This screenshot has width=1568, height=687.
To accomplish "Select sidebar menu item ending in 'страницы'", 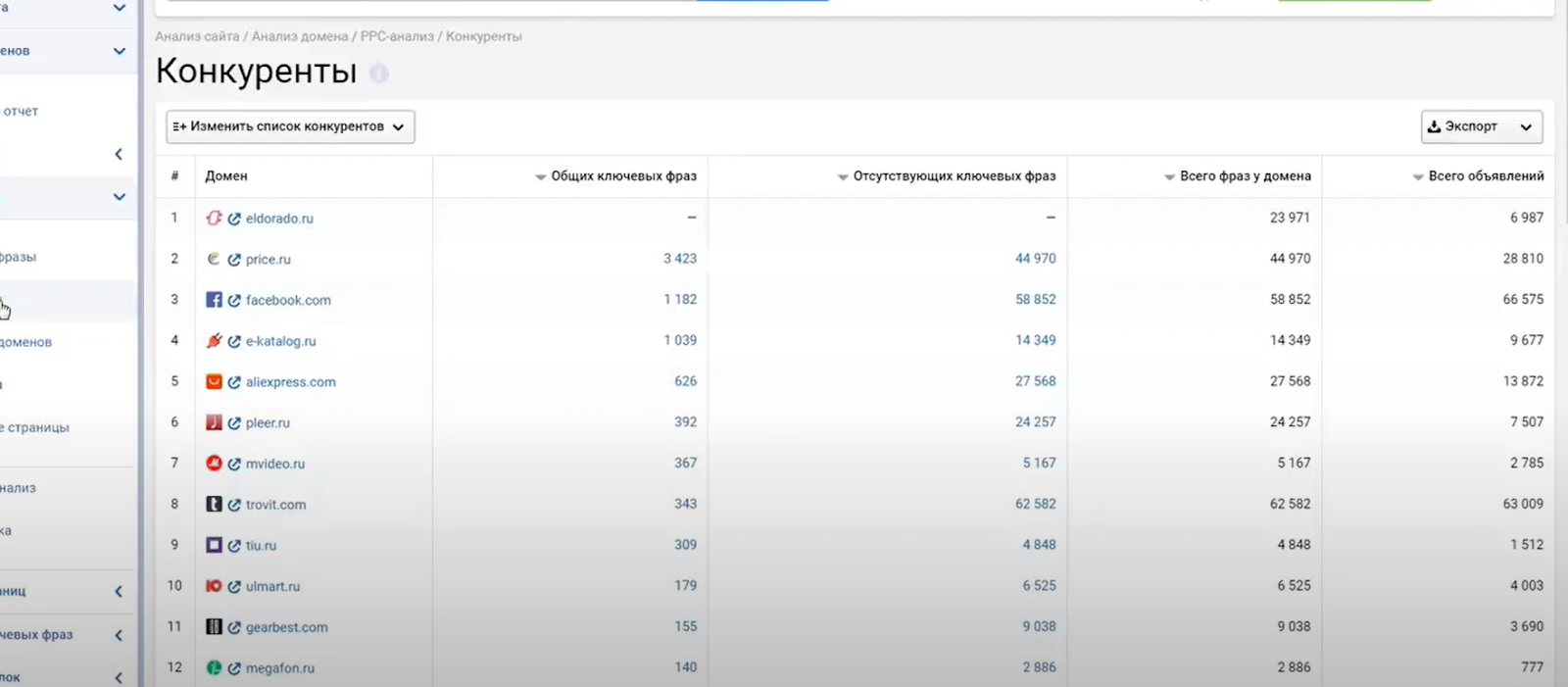I will [x=36, y=428].
